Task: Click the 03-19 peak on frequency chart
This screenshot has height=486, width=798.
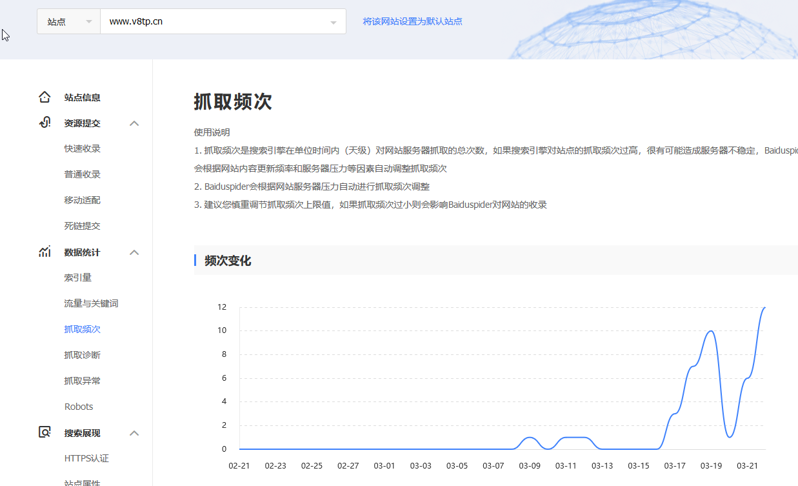Action: click(x=711, y=331)
